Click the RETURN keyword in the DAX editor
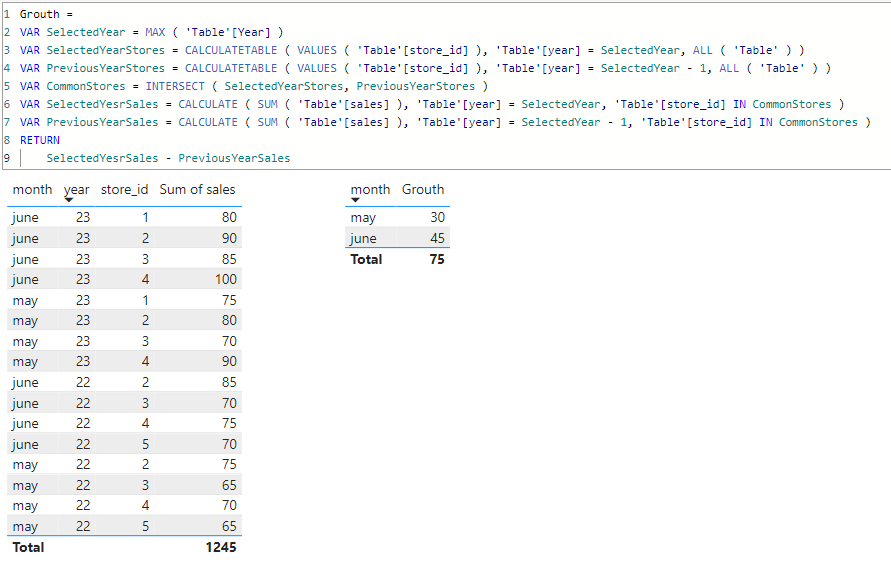 (40, 140)
